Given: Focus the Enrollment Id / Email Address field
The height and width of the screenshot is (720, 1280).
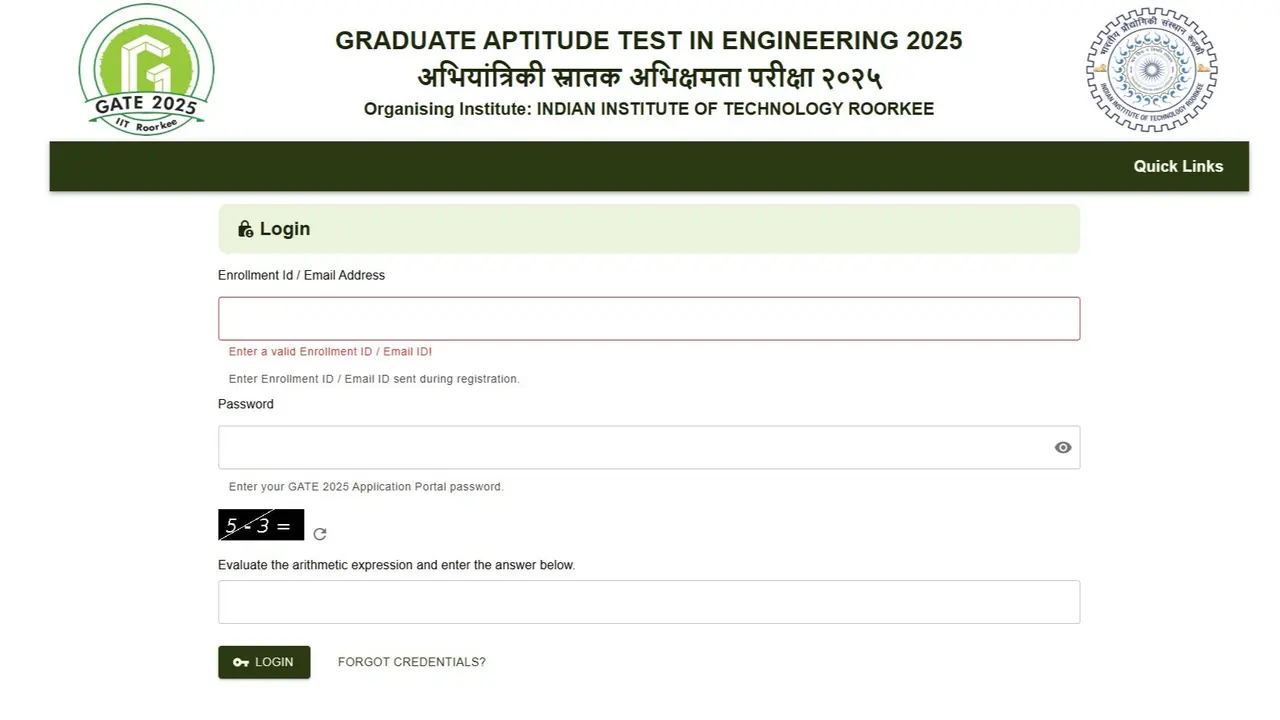Looking at the screenshot, I should [649, 319].
